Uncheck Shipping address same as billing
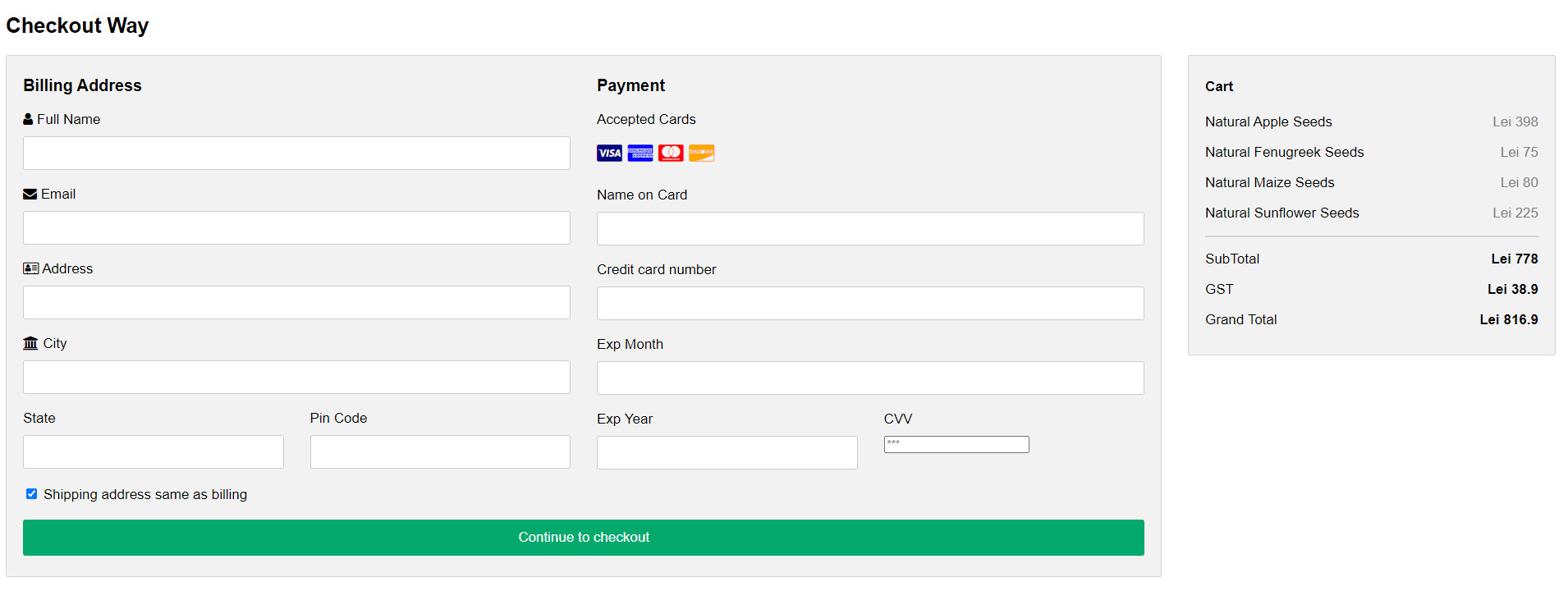The width and height of the screenshot is (1568, 614). click(31, 494)
